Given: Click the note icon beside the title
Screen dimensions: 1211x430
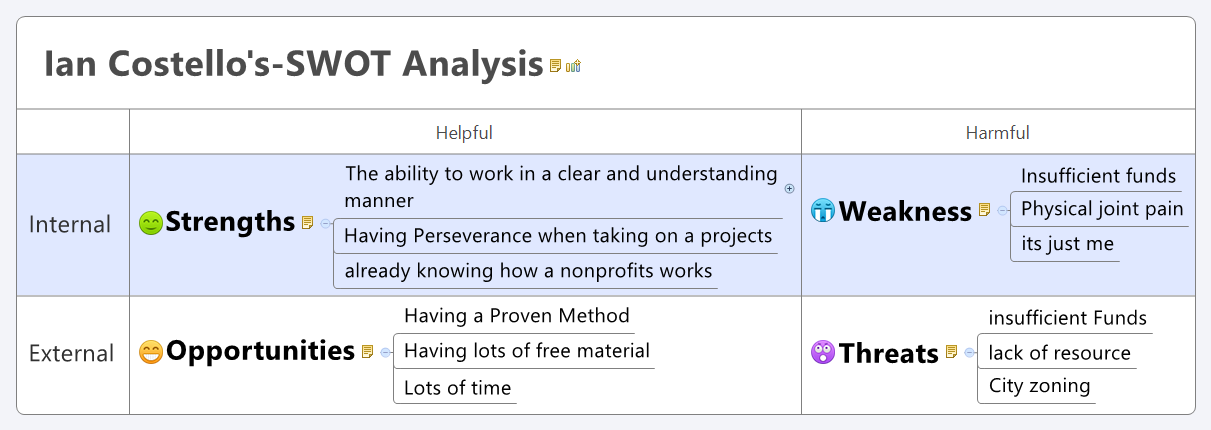Looking at the screenshot, I should (x=555, y=66).
